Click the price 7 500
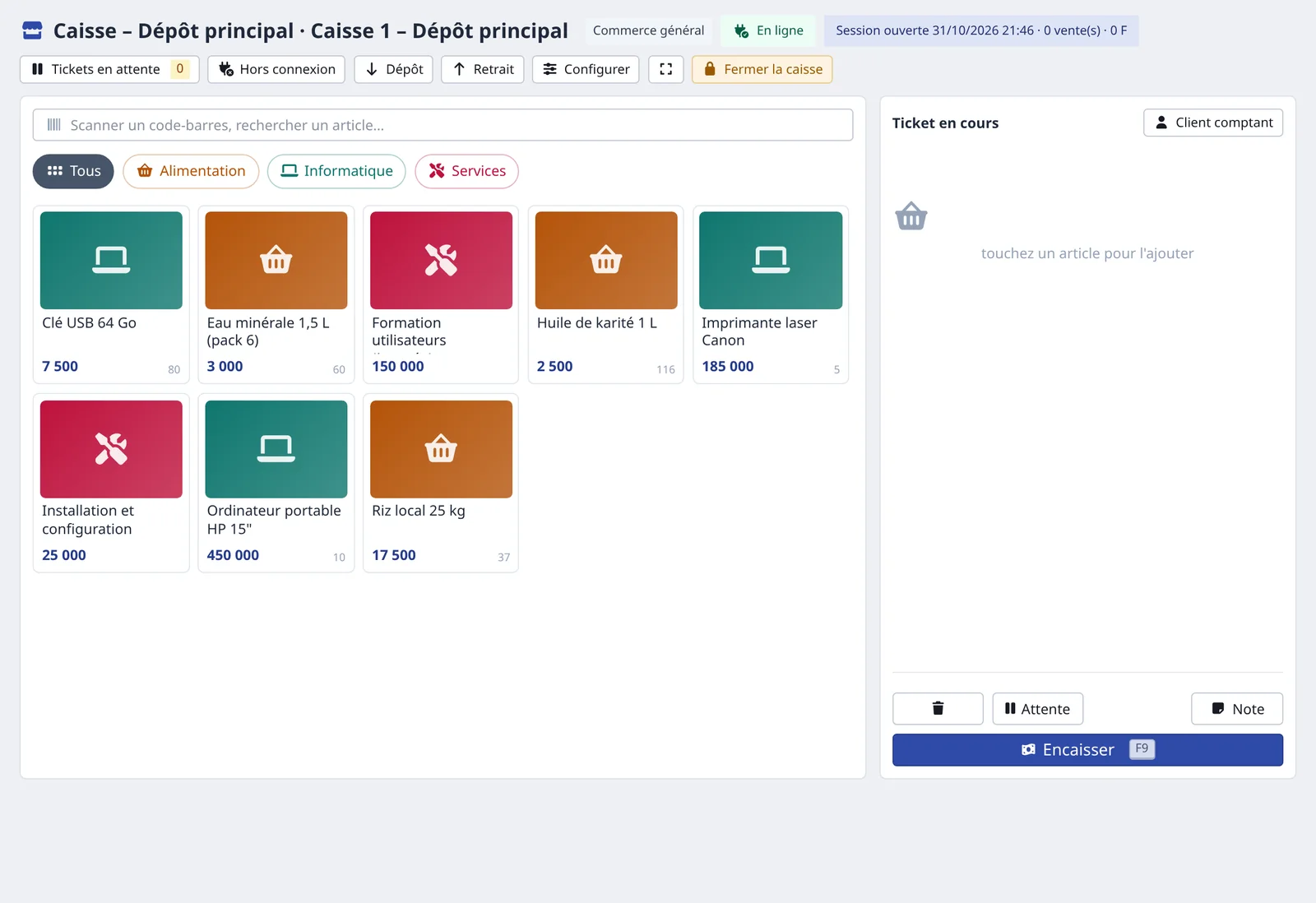 [60, 367]
